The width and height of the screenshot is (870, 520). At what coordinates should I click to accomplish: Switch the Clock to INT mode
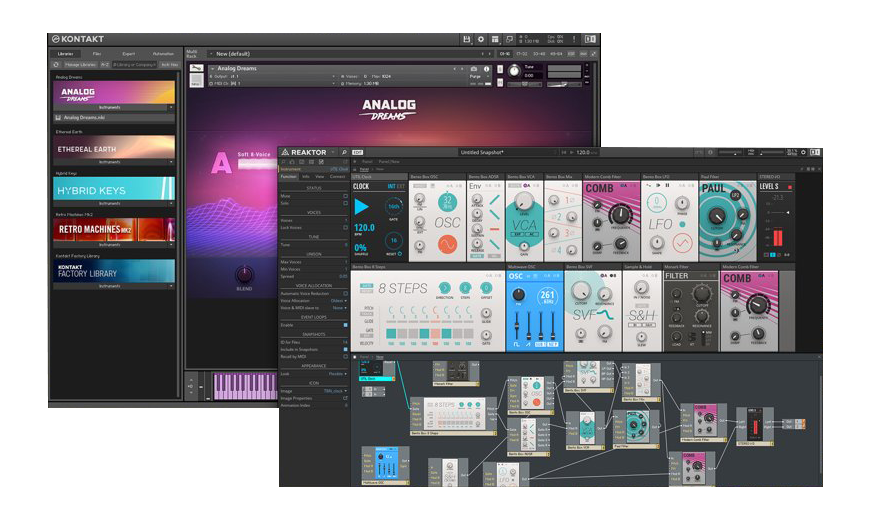391,186
